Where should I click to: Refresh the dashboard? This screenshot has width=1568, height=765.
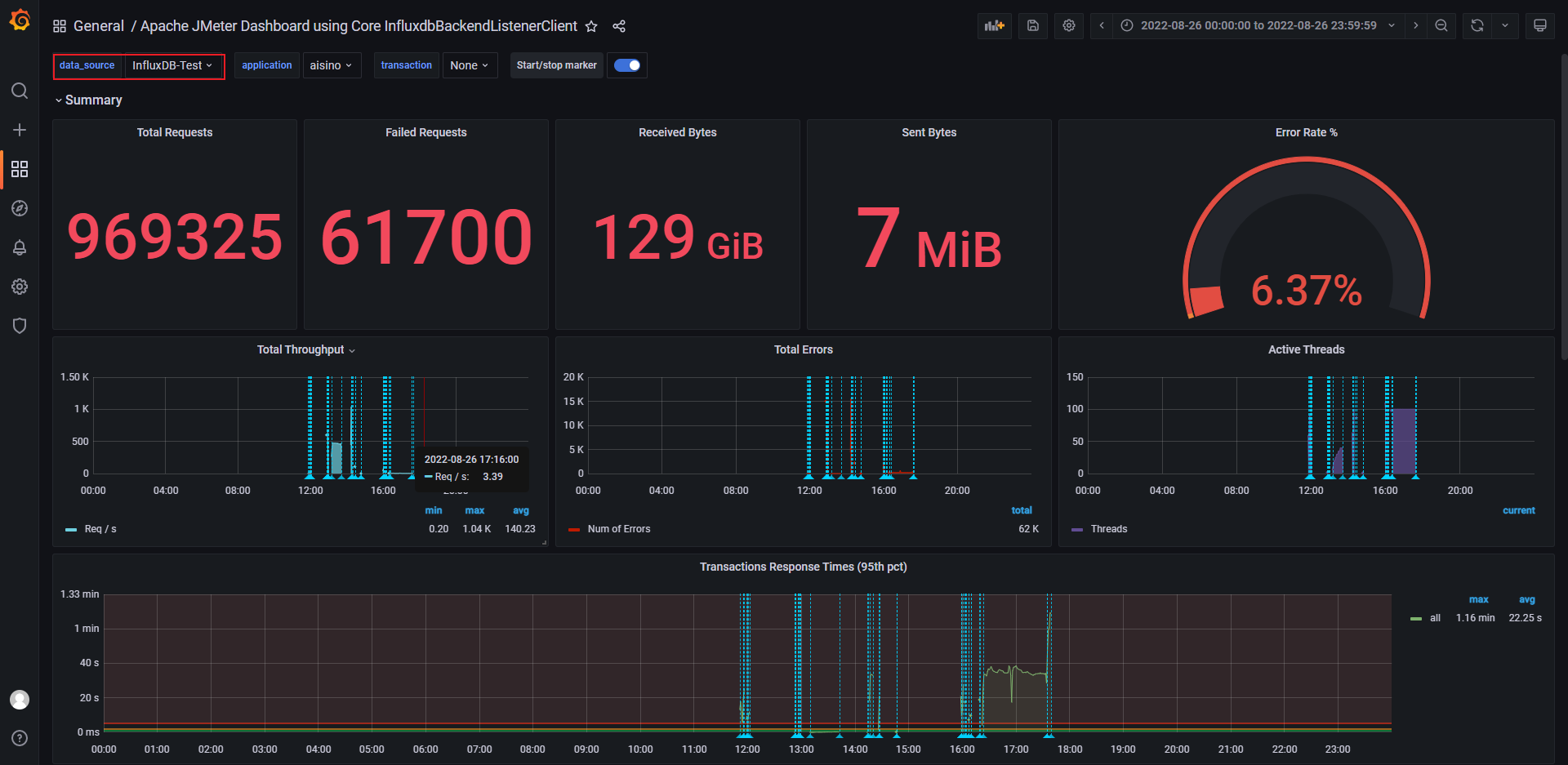[1477, 25]
